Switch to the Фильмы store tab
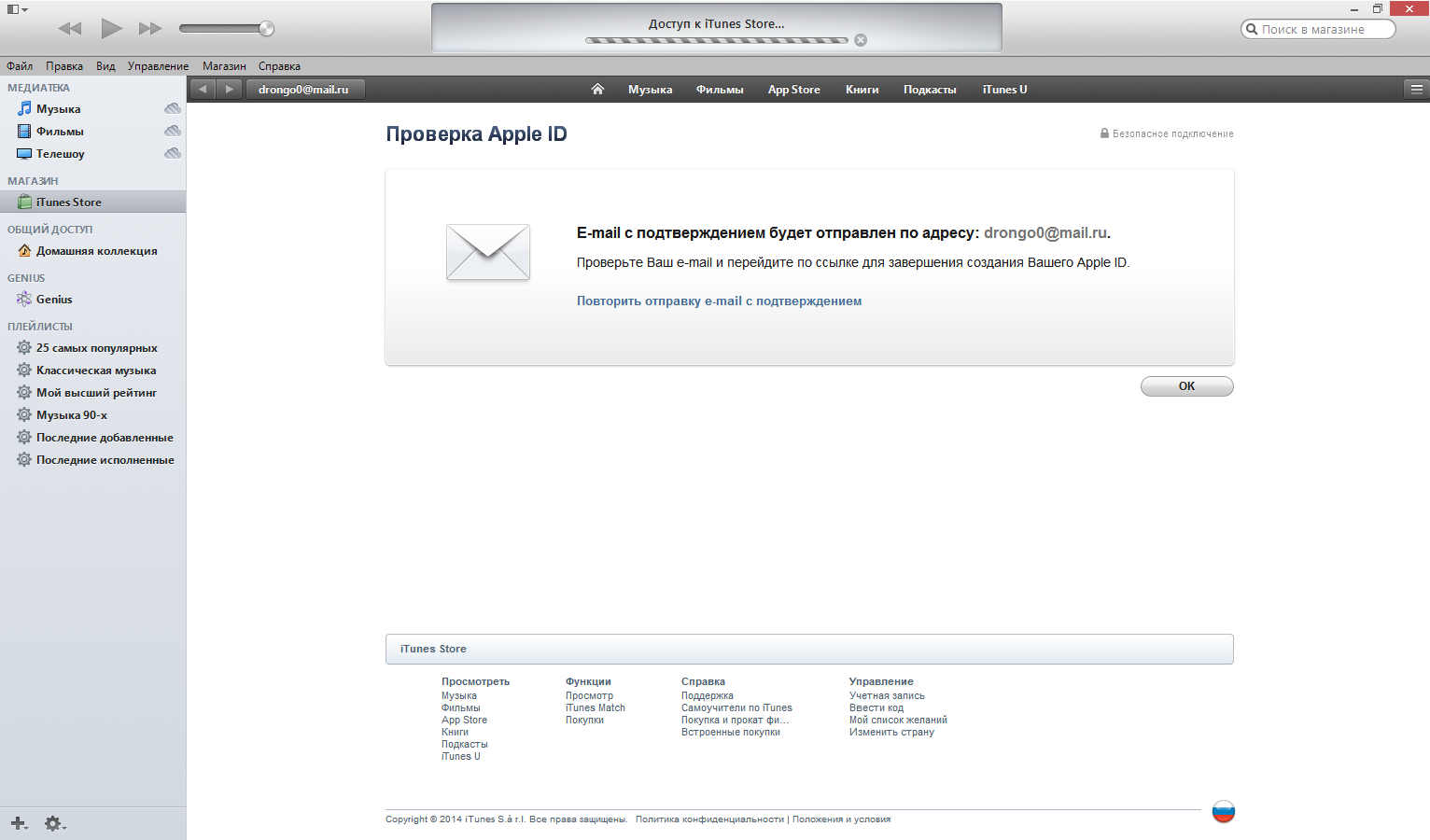This screenshot has width=1430, height=840. coord(720,90)
